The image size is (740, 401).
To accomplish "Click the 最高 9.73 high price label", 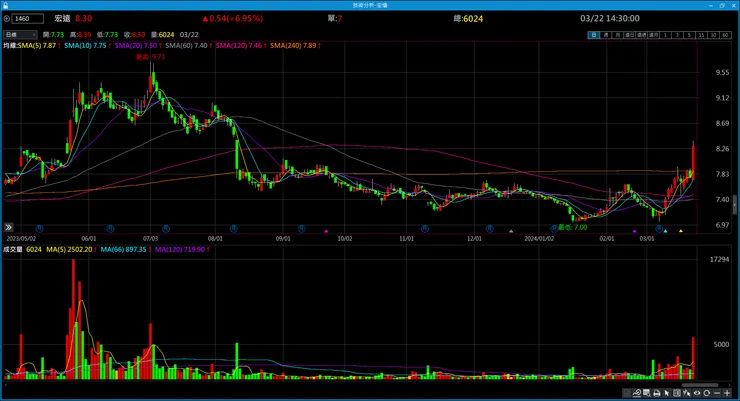I will coord(151,57).
